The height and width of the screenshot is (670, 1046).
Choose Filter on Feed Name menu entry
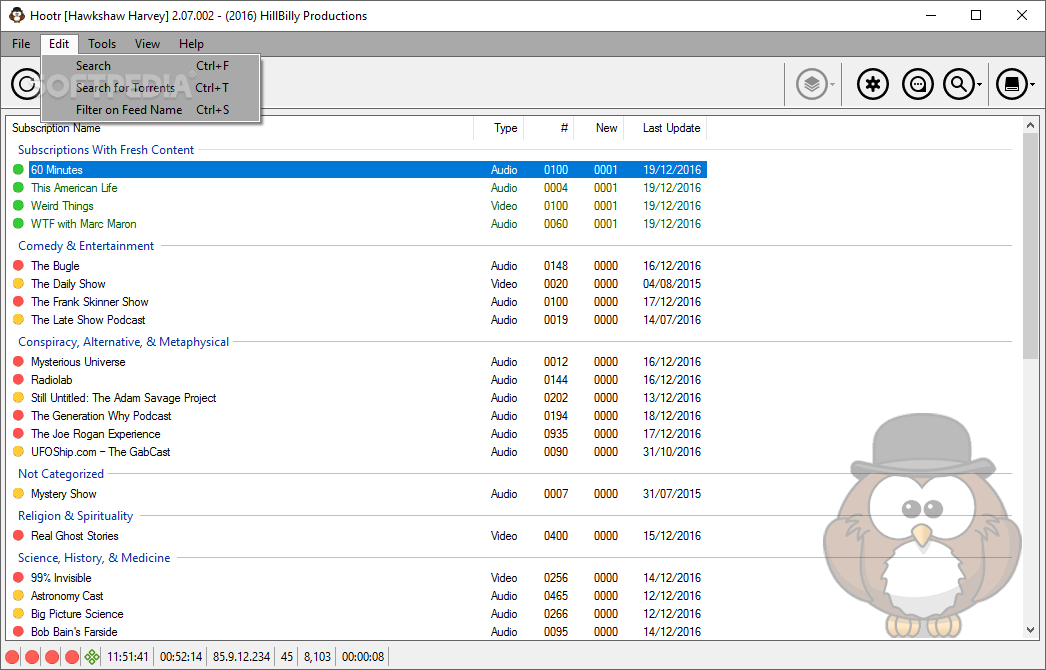click(x=151, y=109)
